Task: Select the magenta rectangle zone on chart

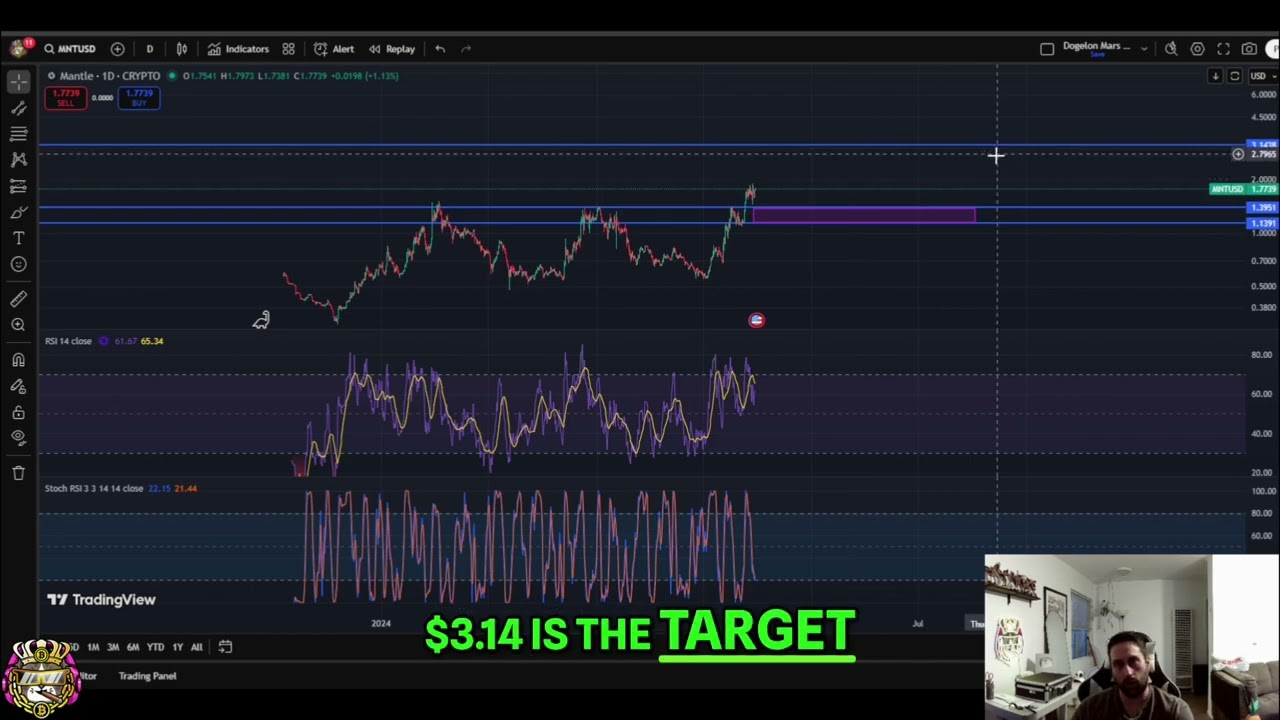Action: 864,215
